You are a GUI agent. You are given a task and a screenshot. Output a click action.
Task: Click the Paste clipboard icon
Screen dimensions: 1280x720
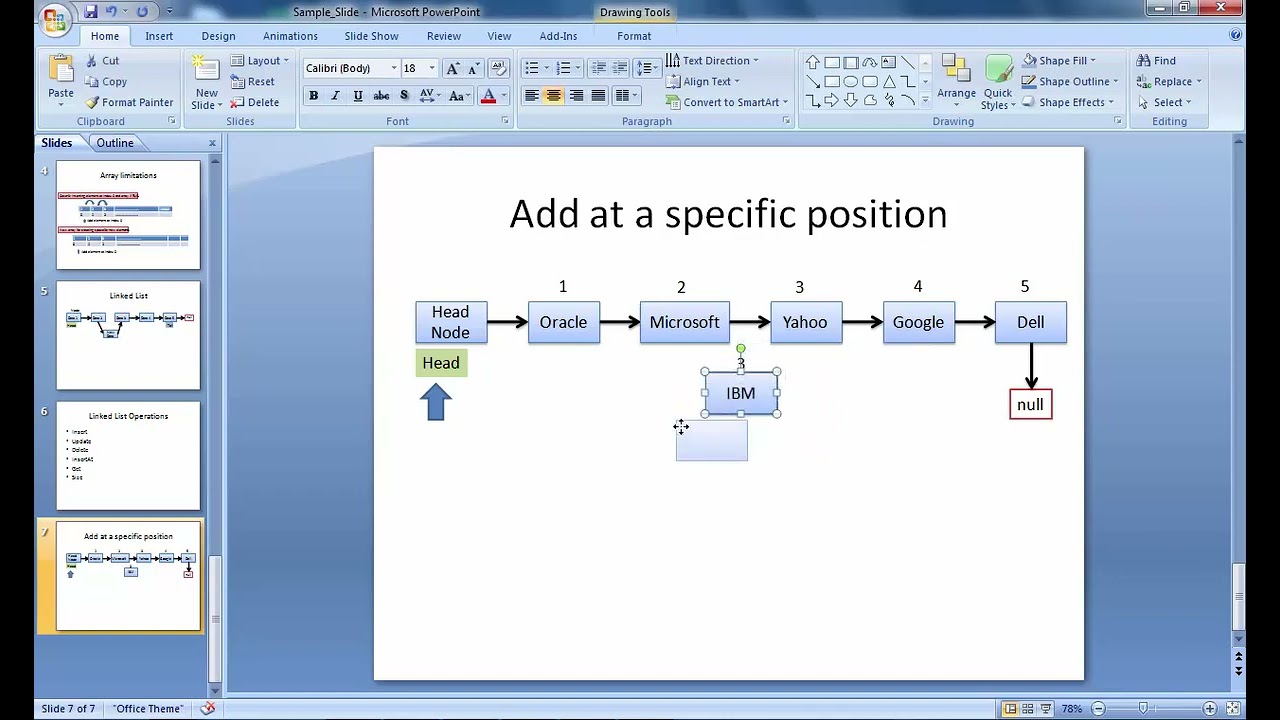click(61, 71)
